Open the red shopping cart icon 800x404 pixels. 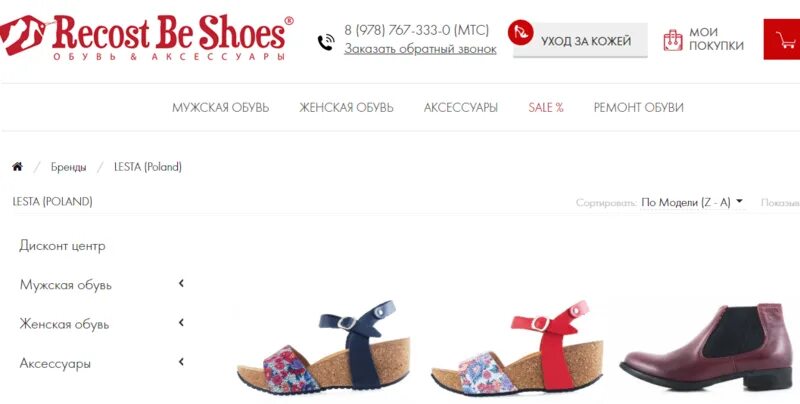(782, 39)
